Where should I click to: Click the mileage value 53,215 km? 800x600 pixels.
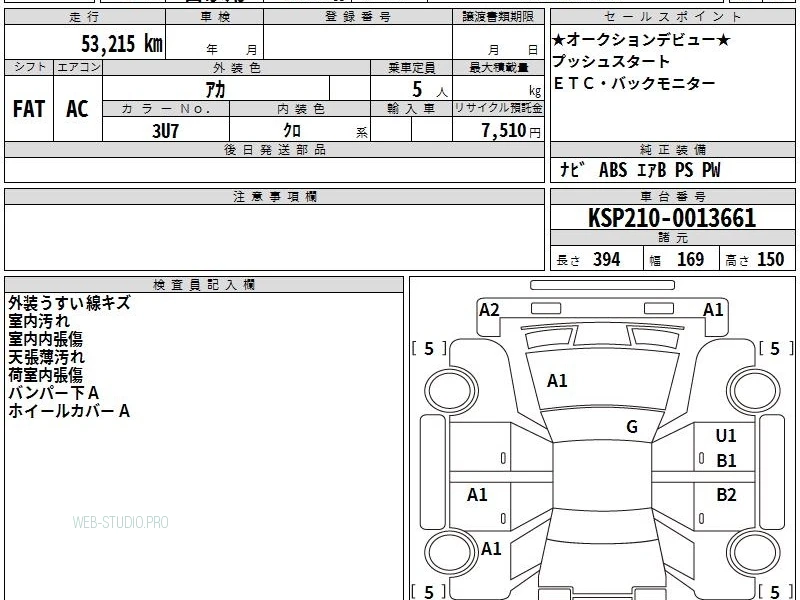(122, 43)
